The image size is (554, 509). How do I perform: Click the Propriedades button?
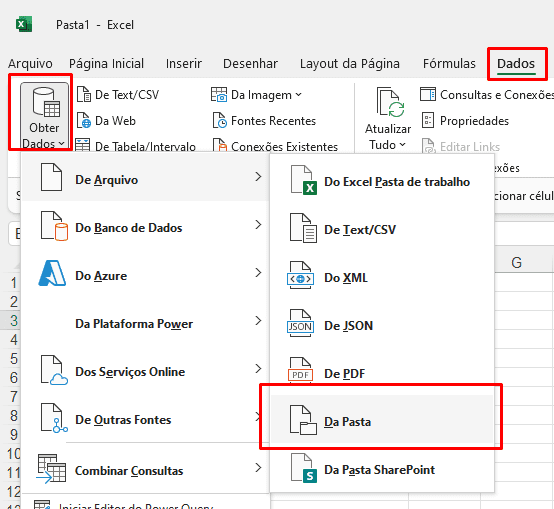tap(465, 120)
